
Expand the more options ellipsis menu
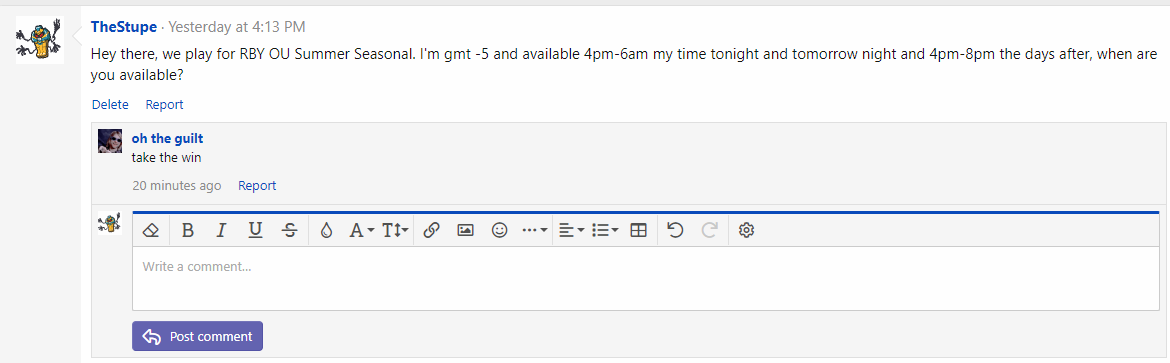pos(535,231)
